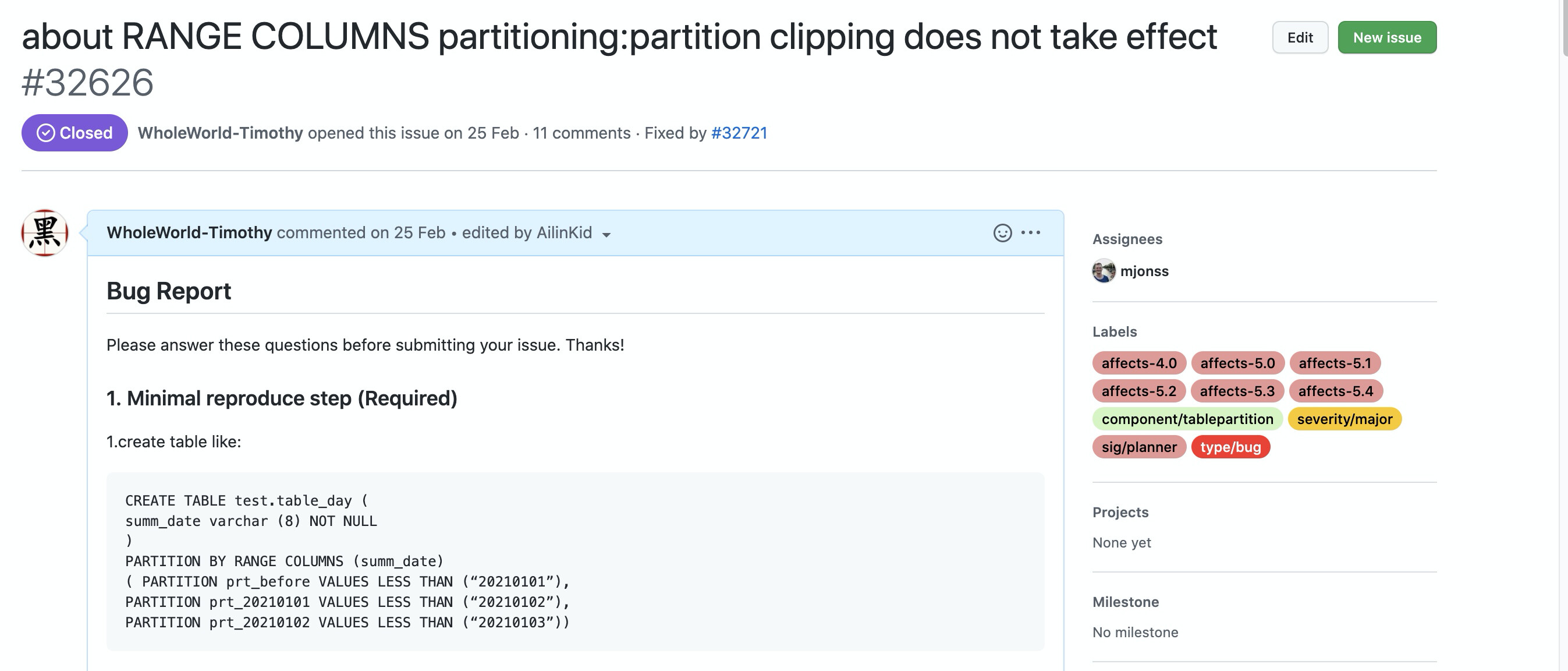Select the affects-5.0 label
The width and height of the screenshot is (1568, 671).
[x=1237, y=363]
